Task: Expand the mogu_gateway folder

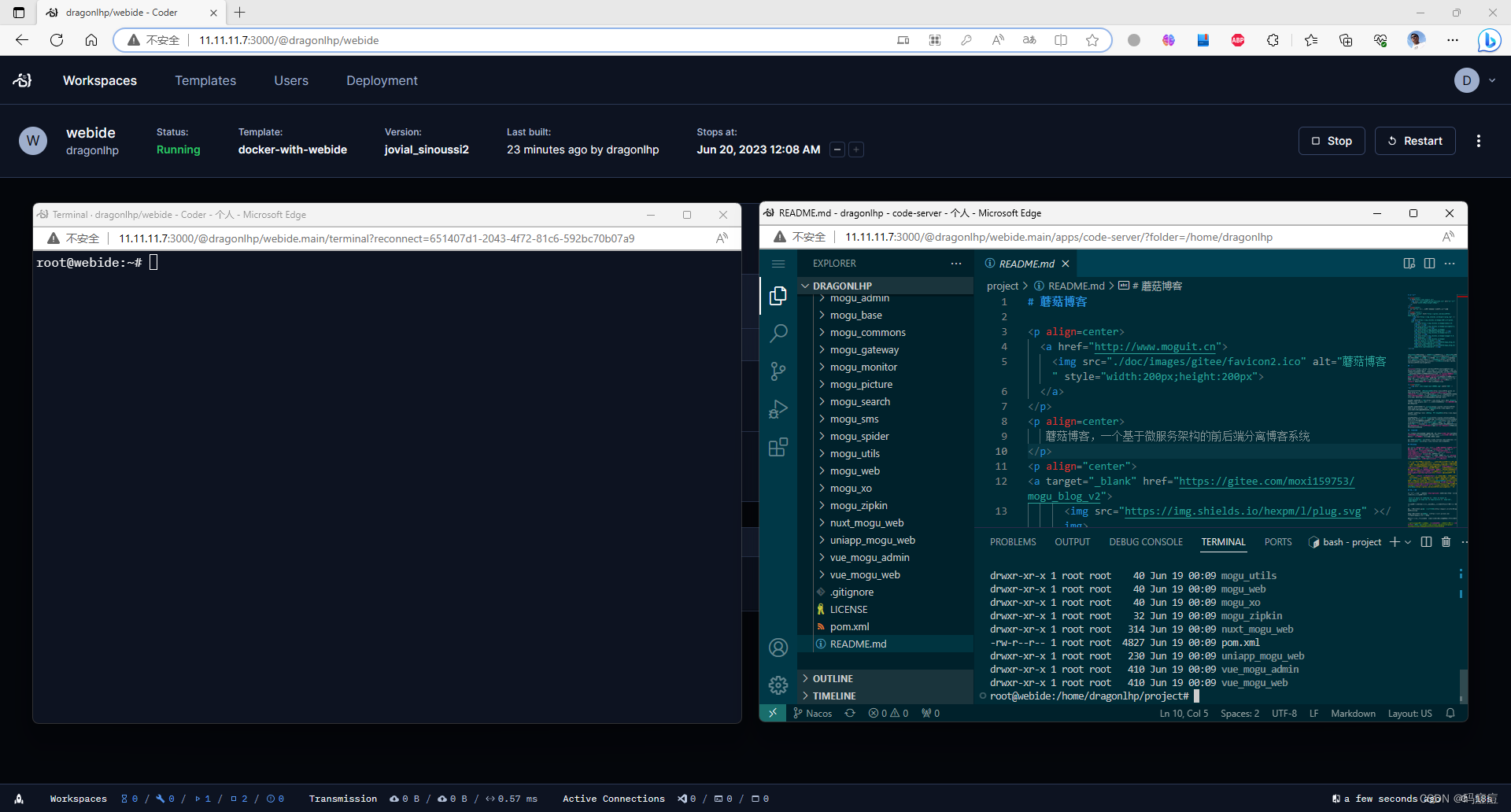Action: [x=865, y=349]
